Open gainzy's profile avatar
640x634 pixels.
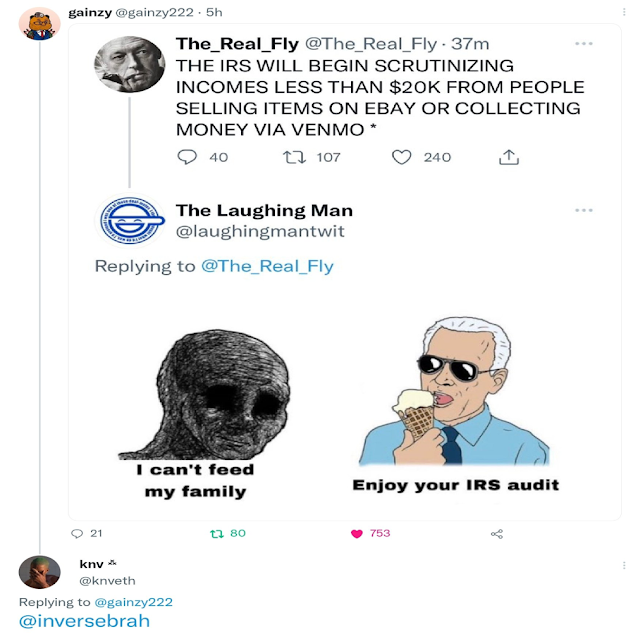click(x=40, y=24)
